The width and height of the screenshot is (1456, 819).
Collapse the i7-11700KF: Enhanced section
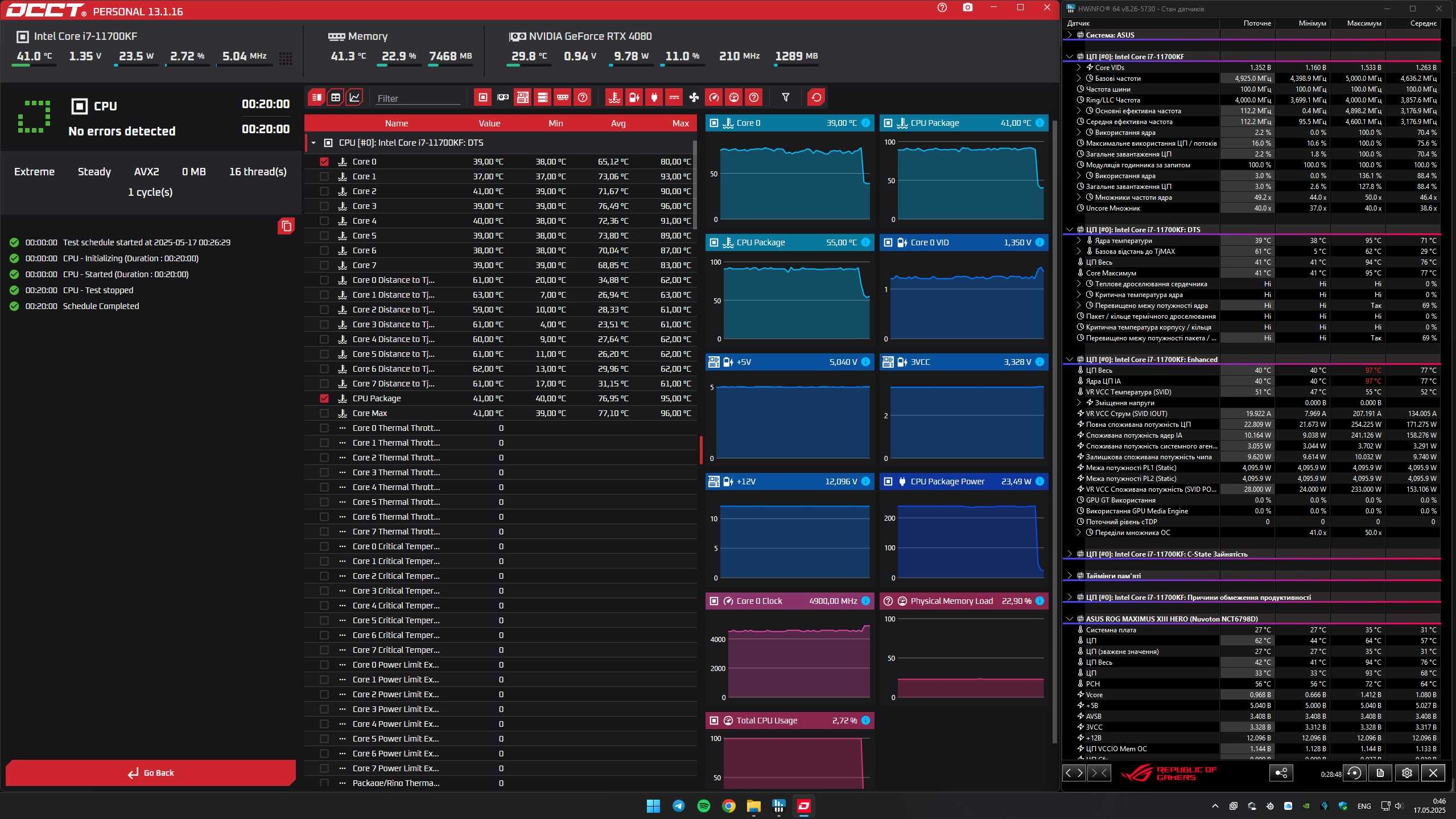1070,359
